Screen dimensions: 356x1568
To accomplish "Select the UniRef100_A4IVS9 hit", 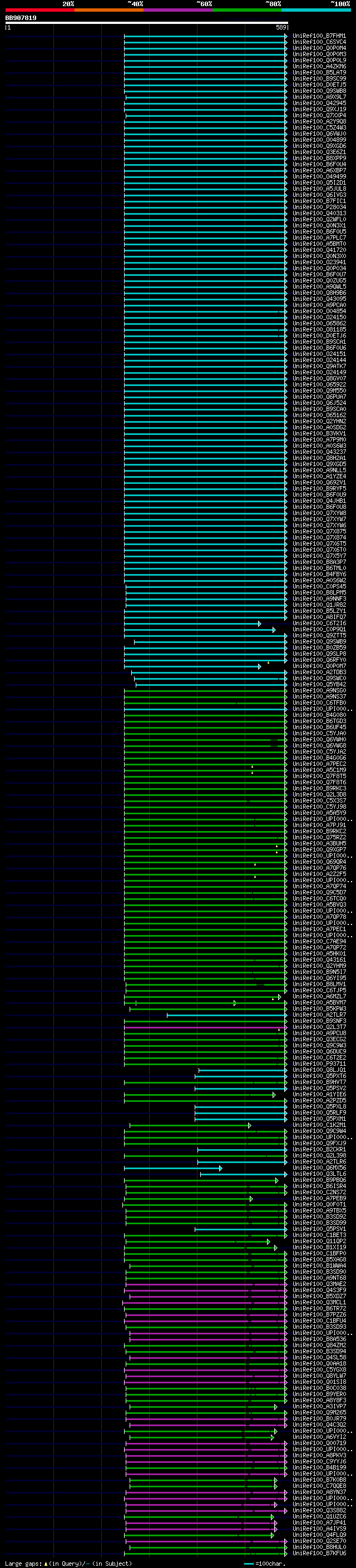I will coord(319,1529).
